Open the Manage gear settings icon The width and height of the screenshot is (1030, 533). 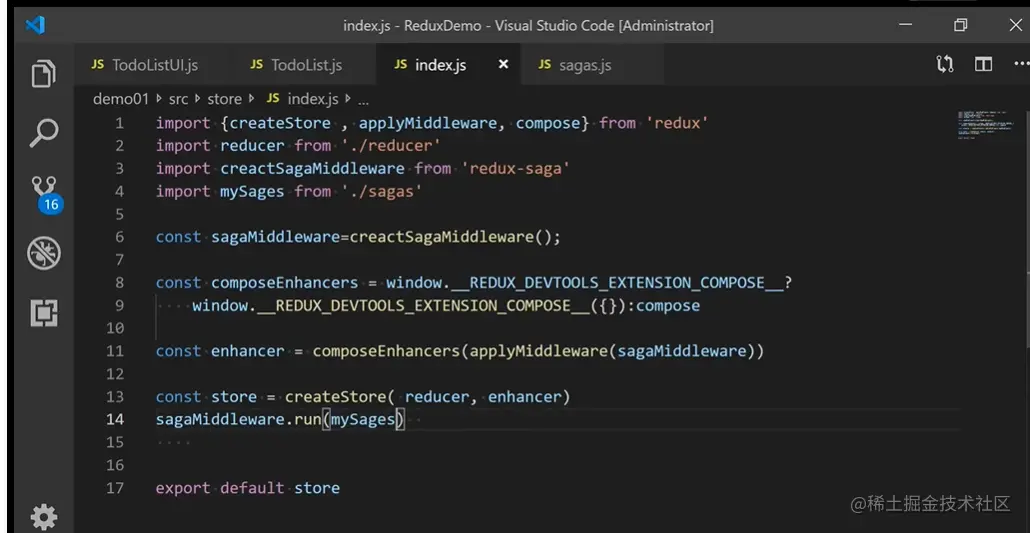44,517
